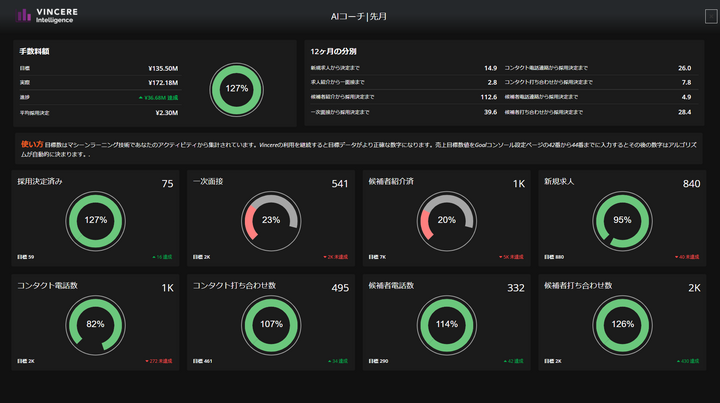Click the 候補者紹介済 20% donut gauge
Screen dimensions: 720x403
446,219
